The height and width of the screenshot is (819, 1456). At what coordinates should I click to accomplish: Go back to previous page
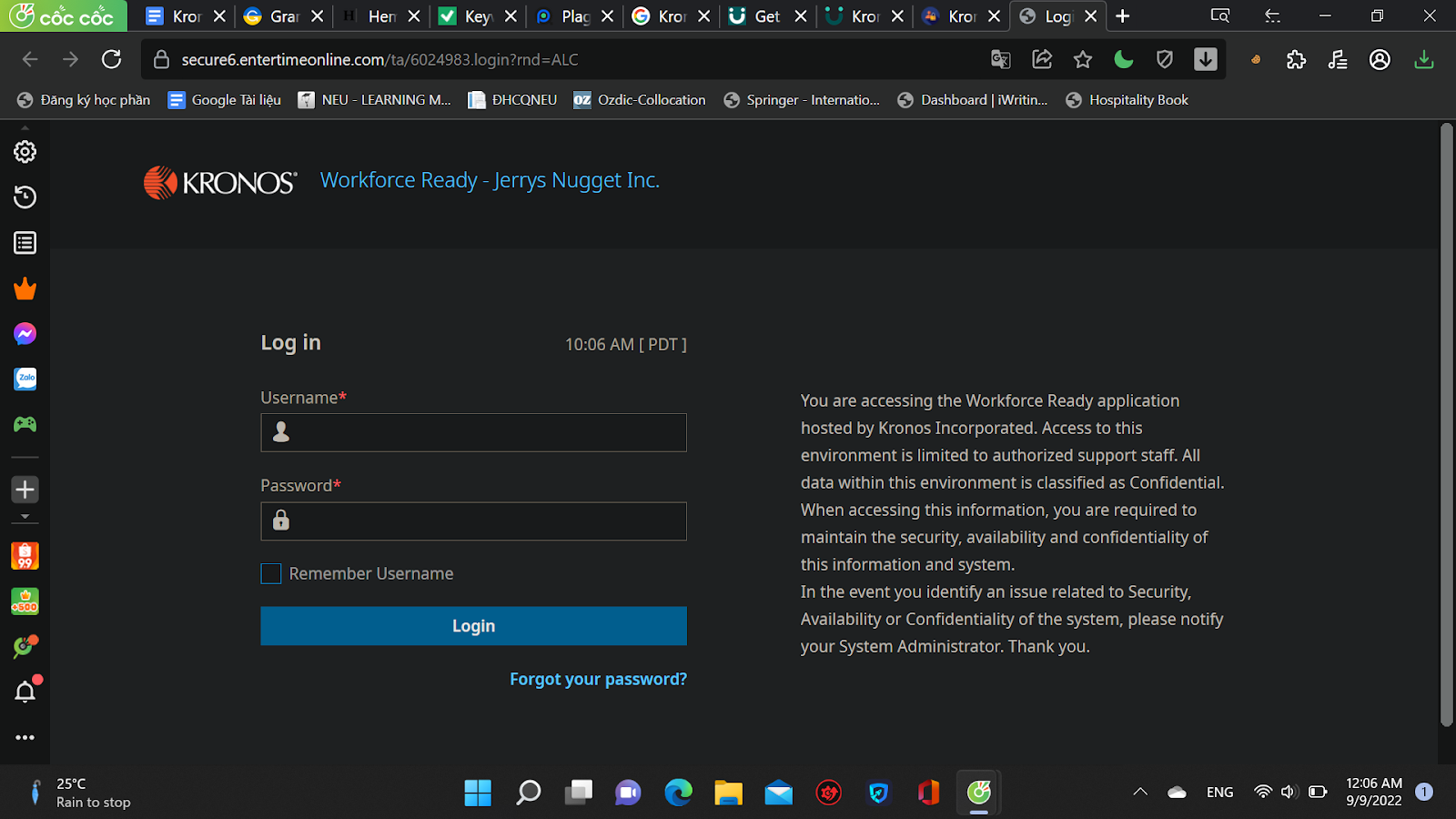[x=30, y=59]
